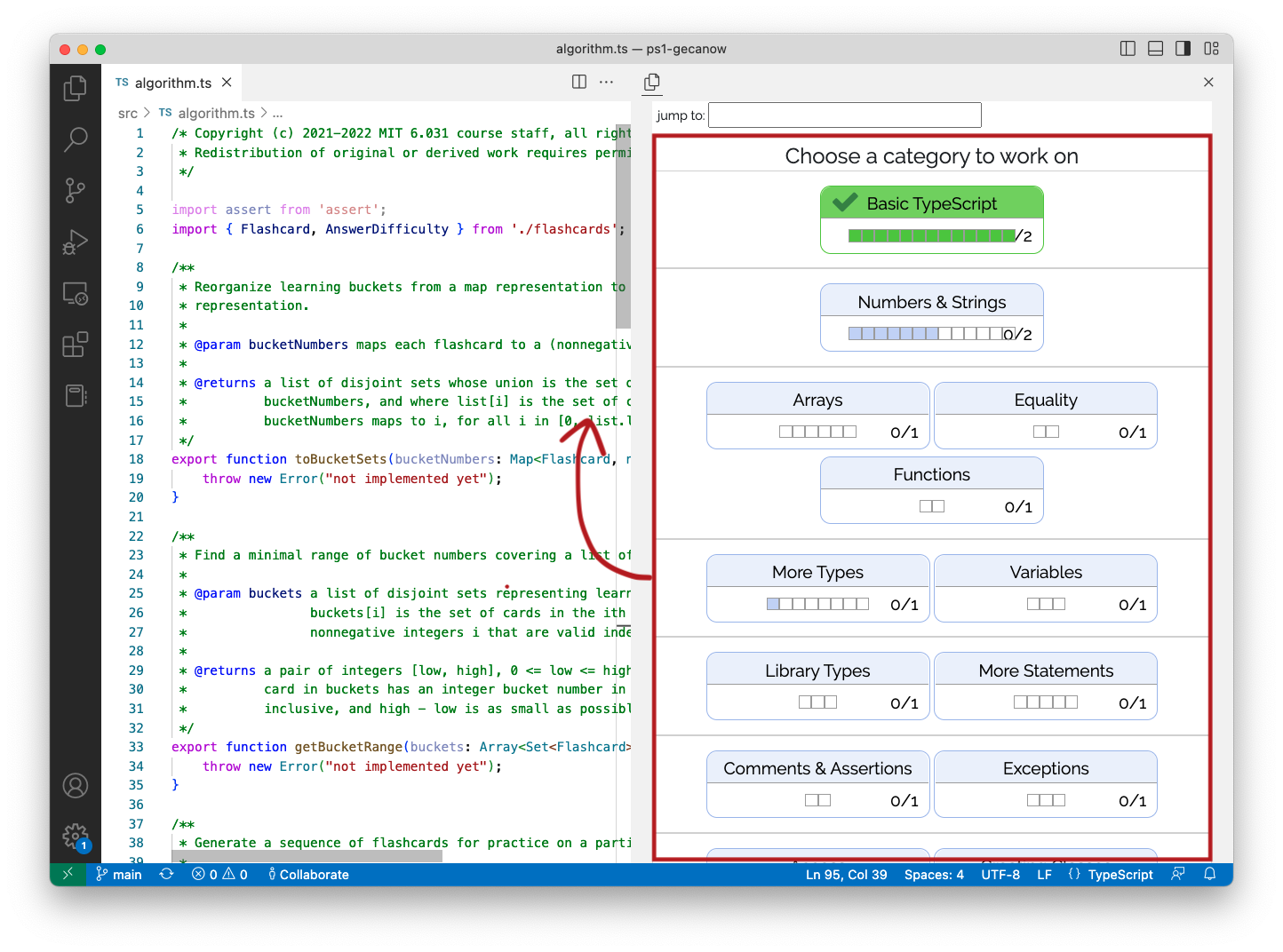Toggle the secondary side bar layout
1283x952 pixels.
(1183, 49)
